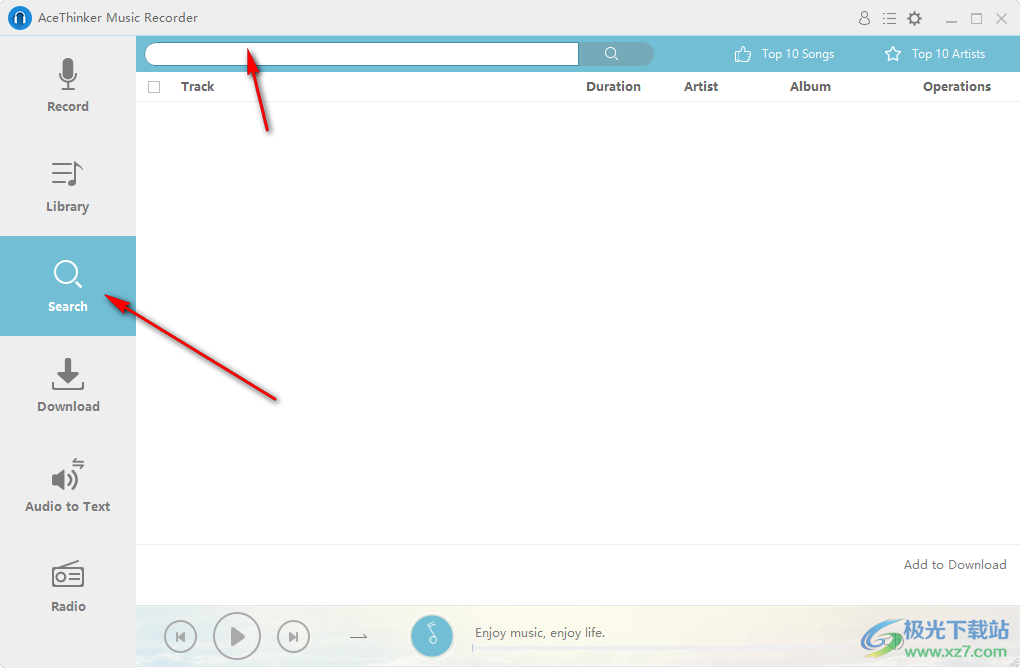Open the Search section in sidebar

click(x=67, y=286)
